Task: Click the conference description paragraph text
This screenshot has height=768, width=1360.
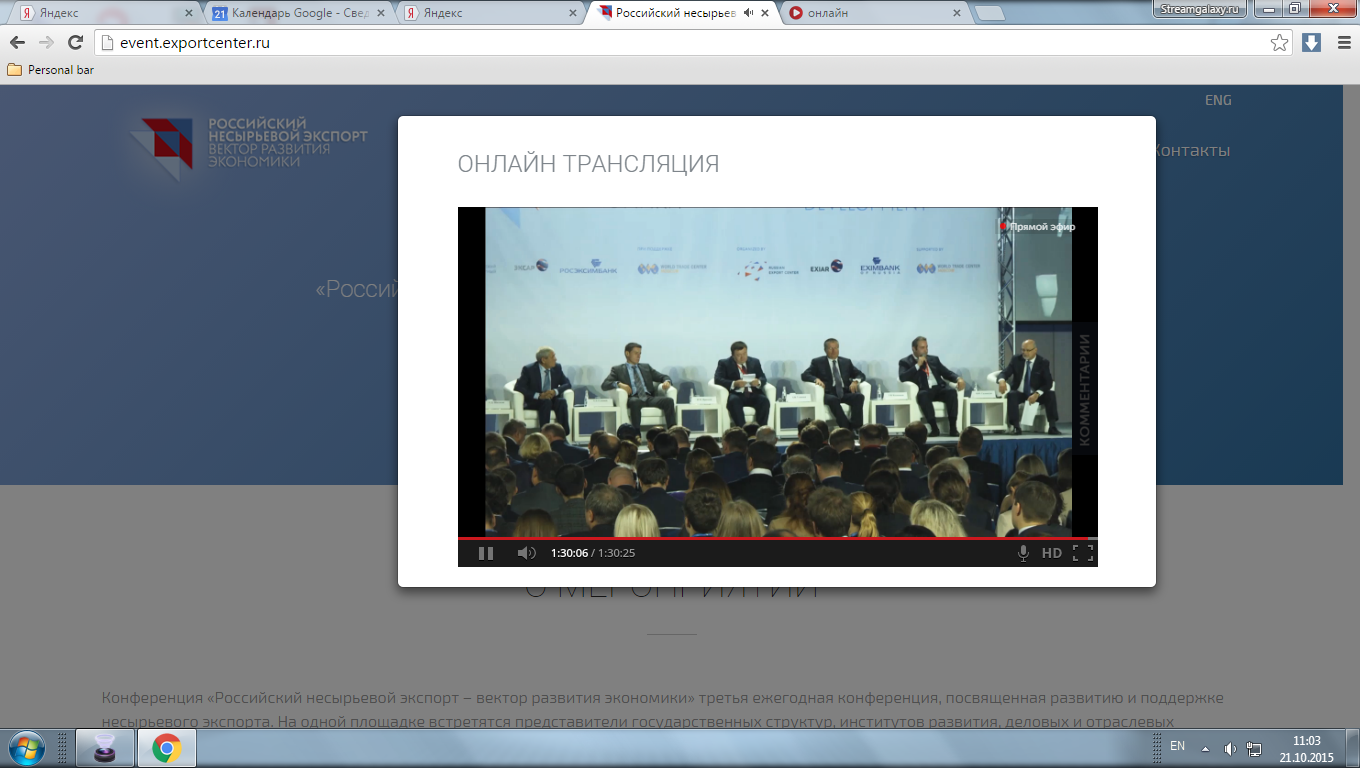Action: click(663, 710)
